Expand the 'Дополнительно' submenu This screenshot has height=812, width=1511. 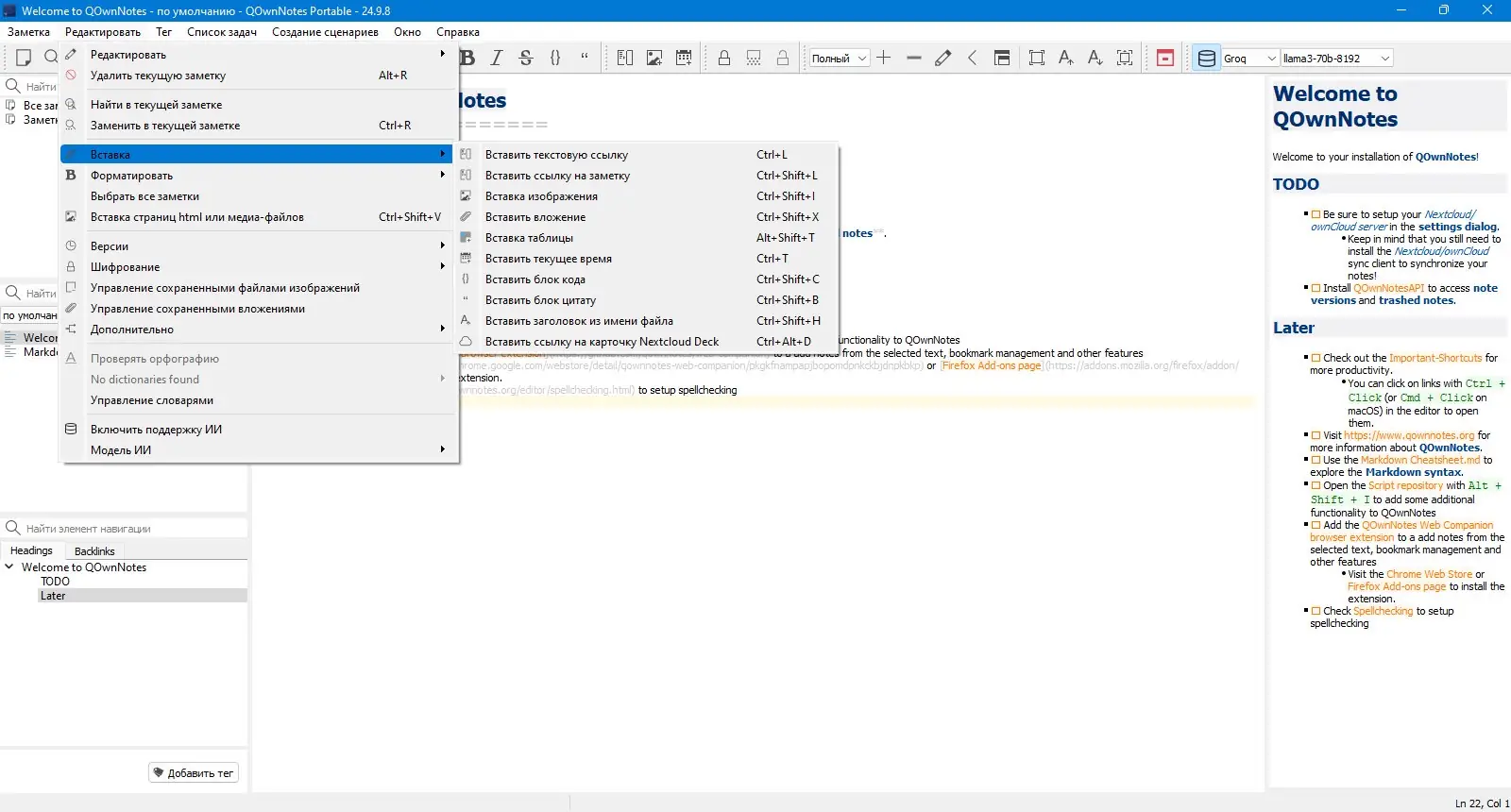[259, 330]
